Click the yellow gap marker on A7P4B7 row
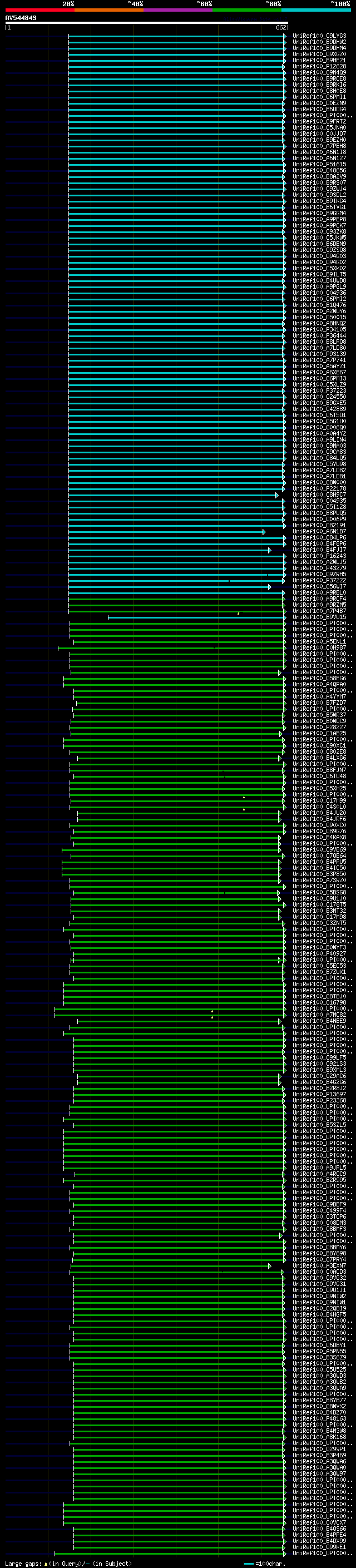The image size is (356, 1568). tap(238, 613)
